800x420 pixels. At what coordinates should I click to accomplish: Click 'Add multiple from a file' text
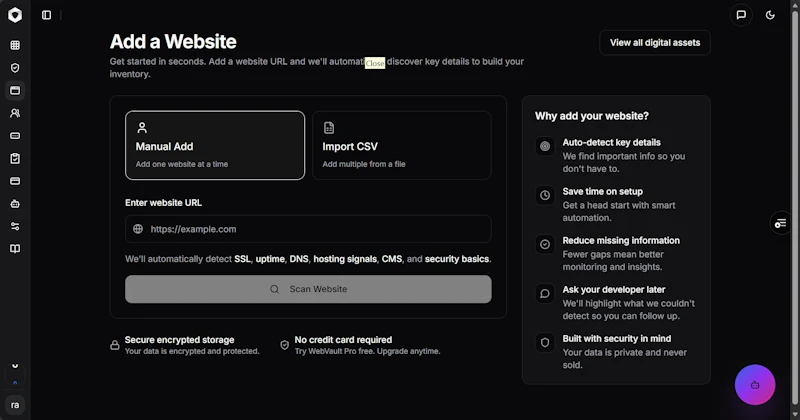pos(364,164)
